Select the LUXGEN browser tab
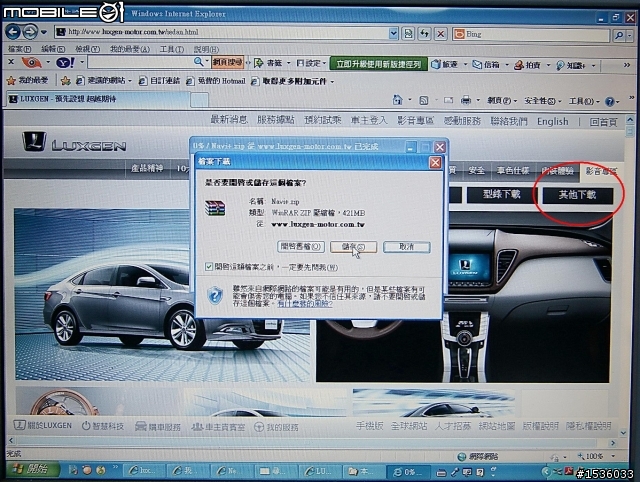The width and height of the screenshot is (640, 482). [x=98, y=99]
